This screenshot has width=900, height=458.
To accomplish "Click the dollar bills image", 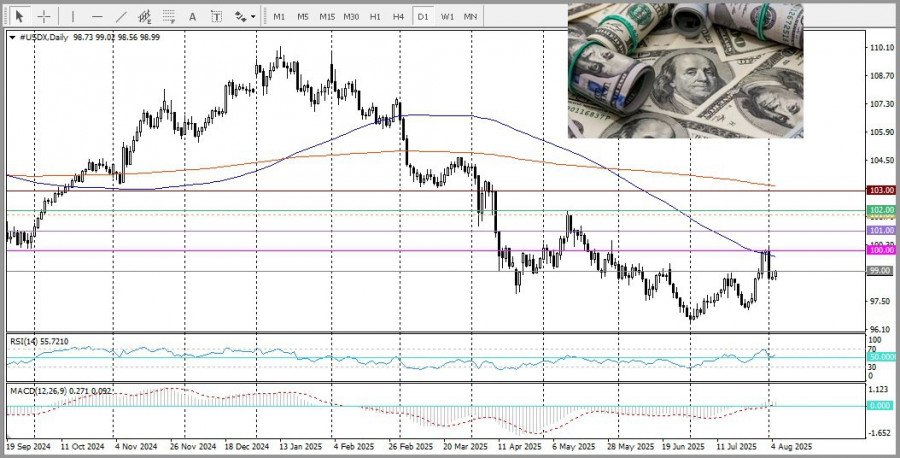I will tap(685, 71).
